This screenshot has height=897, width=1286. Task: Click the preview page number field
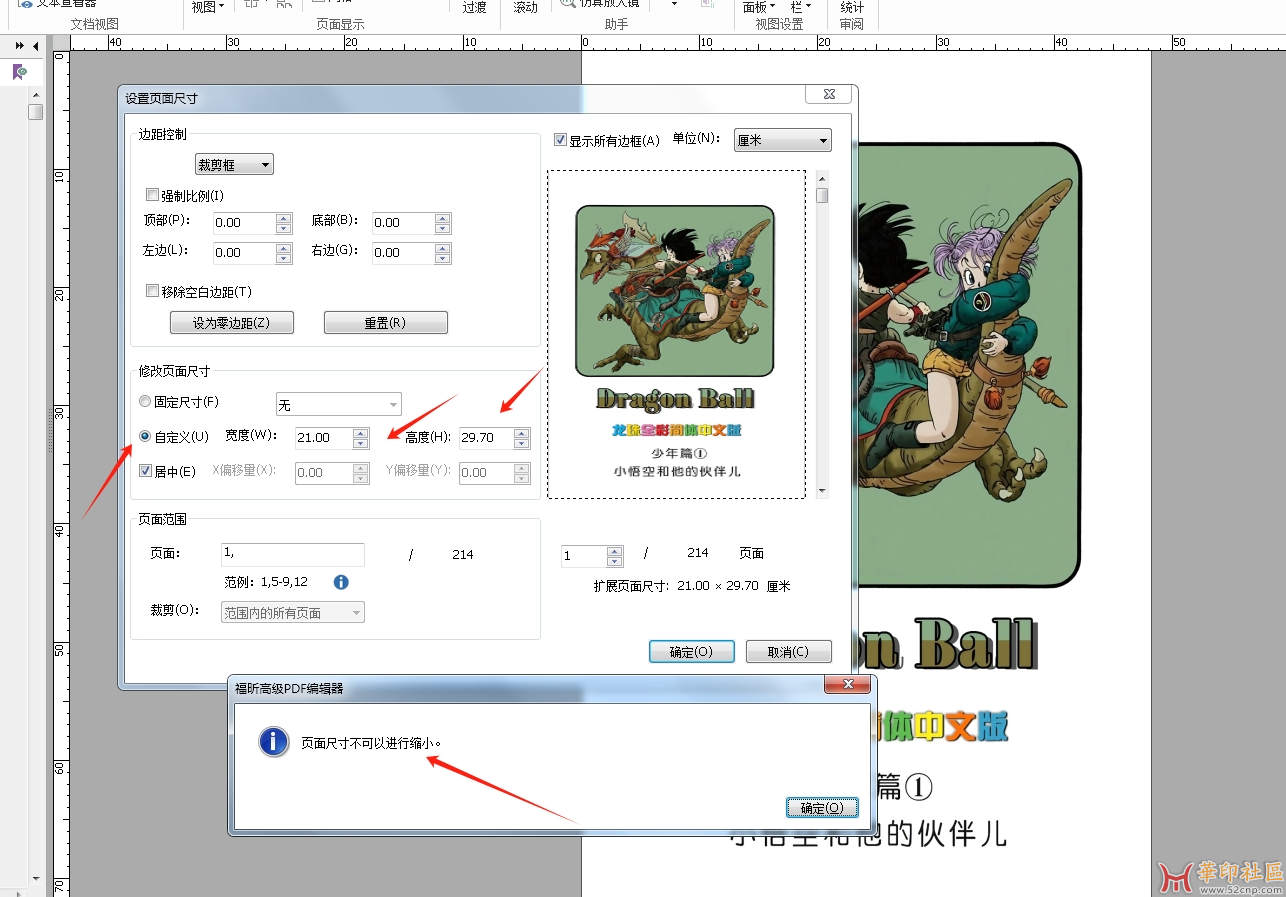click(x=583, y=555)
